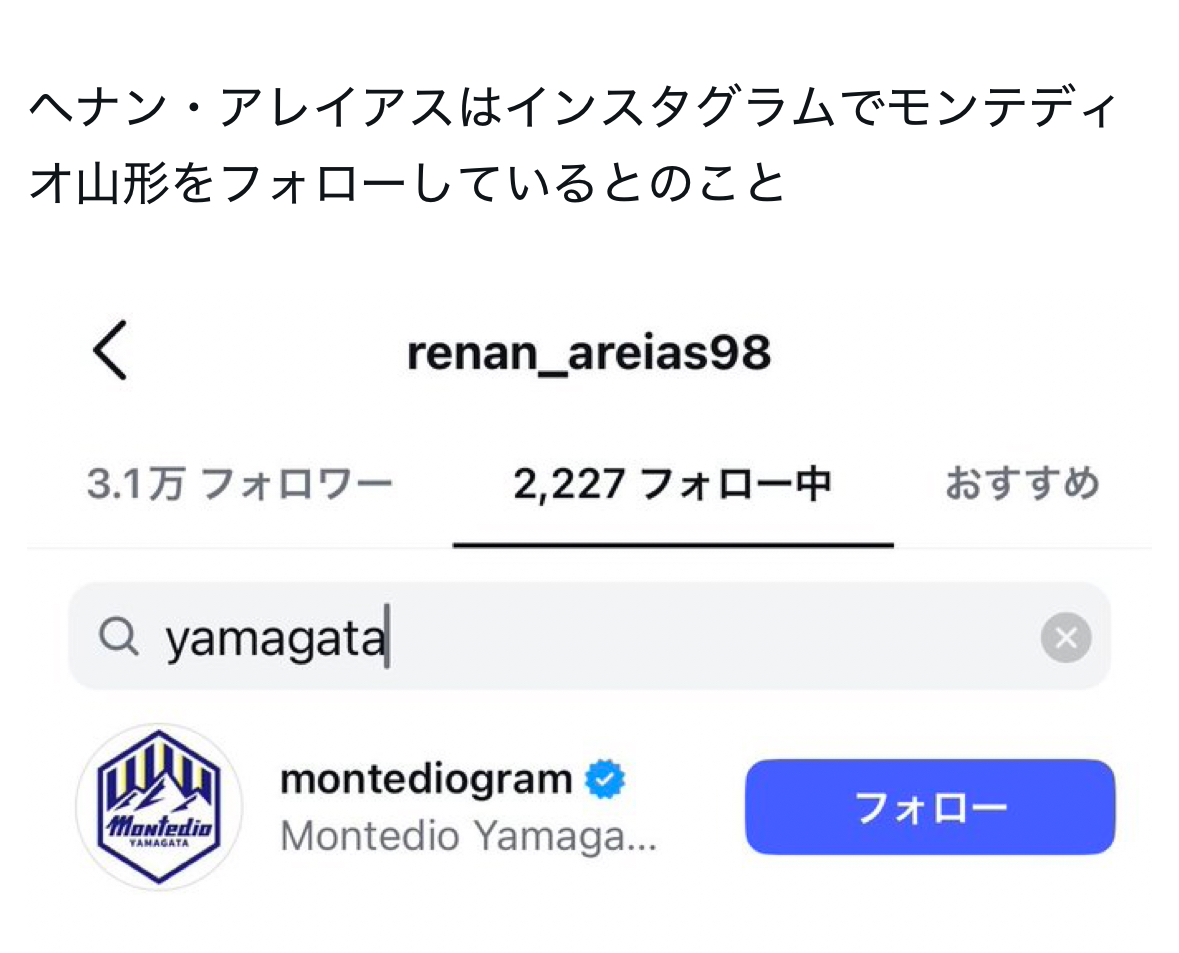This screenshot has width=1179, height=953.
Task: Click the Montedio Yamaga... display name
Action: click(468, 836)
